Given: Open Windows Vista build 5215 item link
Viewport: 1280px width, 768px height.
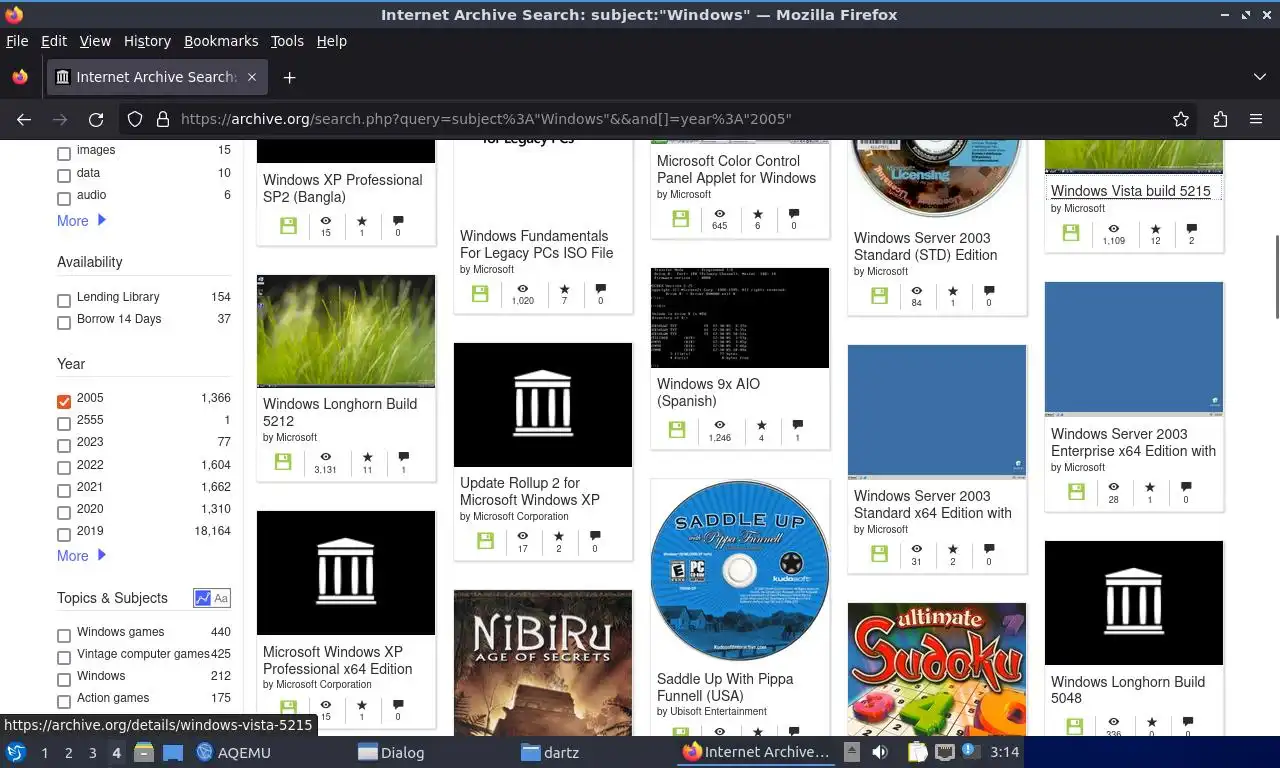Looking at the screenshot, I should point(1130,191).
